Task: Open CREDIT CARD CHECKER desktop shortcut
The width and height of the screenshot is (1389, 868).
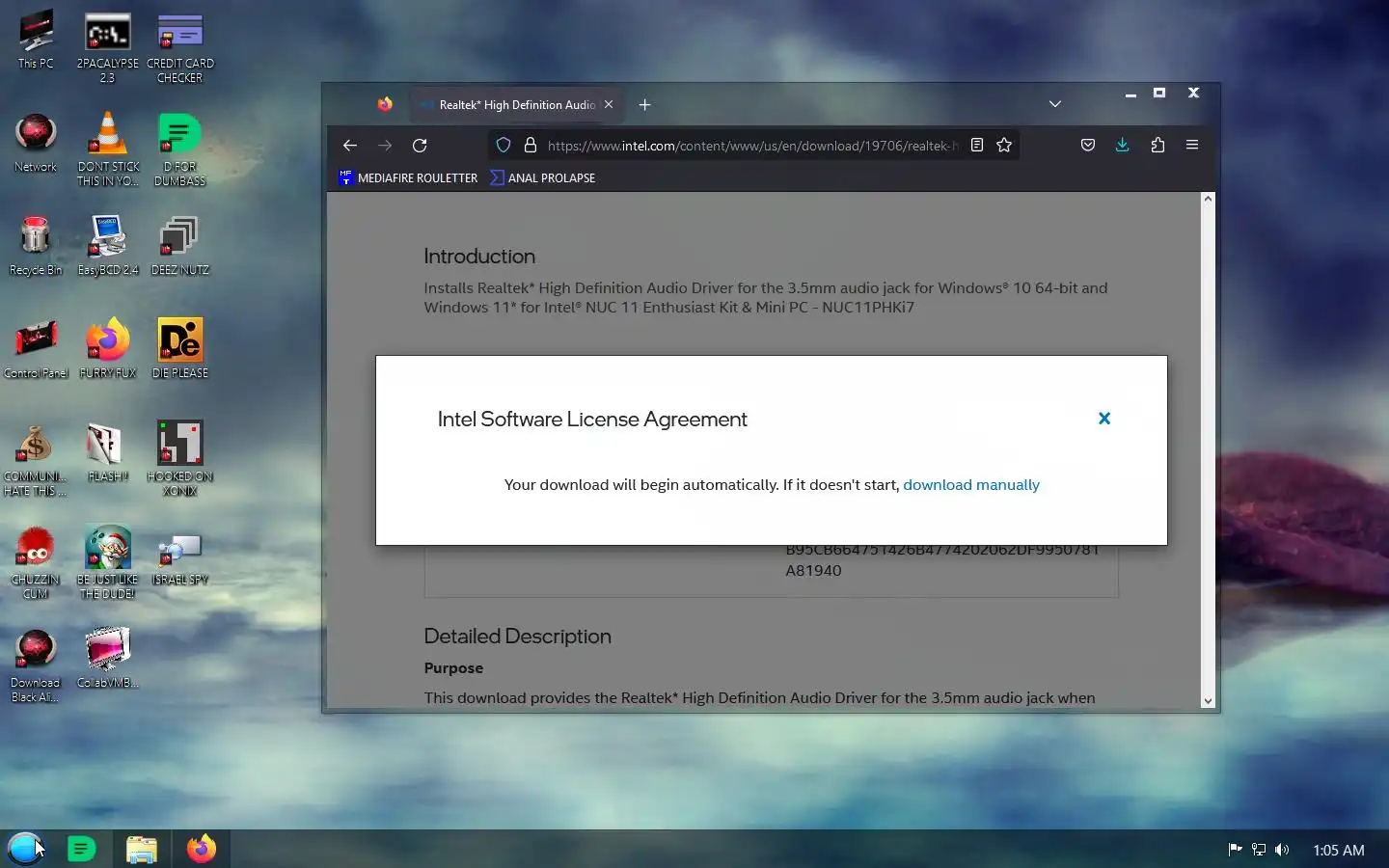Action: (x=180, y=47)
